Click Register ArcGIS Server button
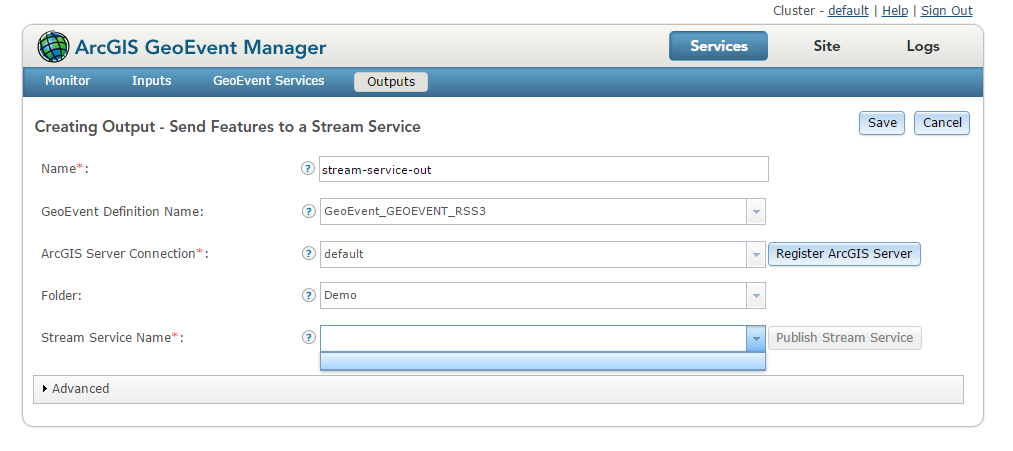 844,254
